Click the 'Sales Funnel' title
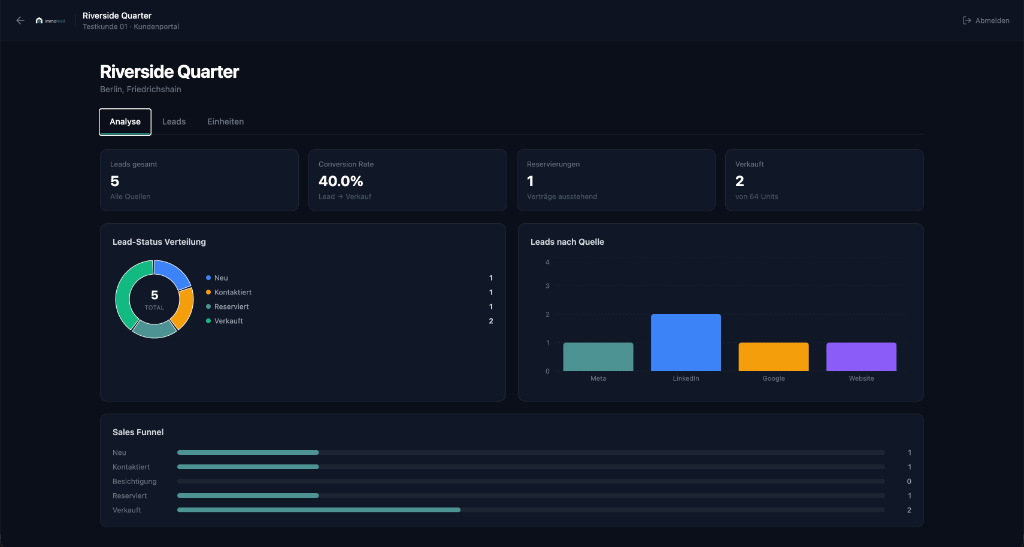The height and width of the screenshot is (547, 1024). pyautogui.click(x=138, y=432)
